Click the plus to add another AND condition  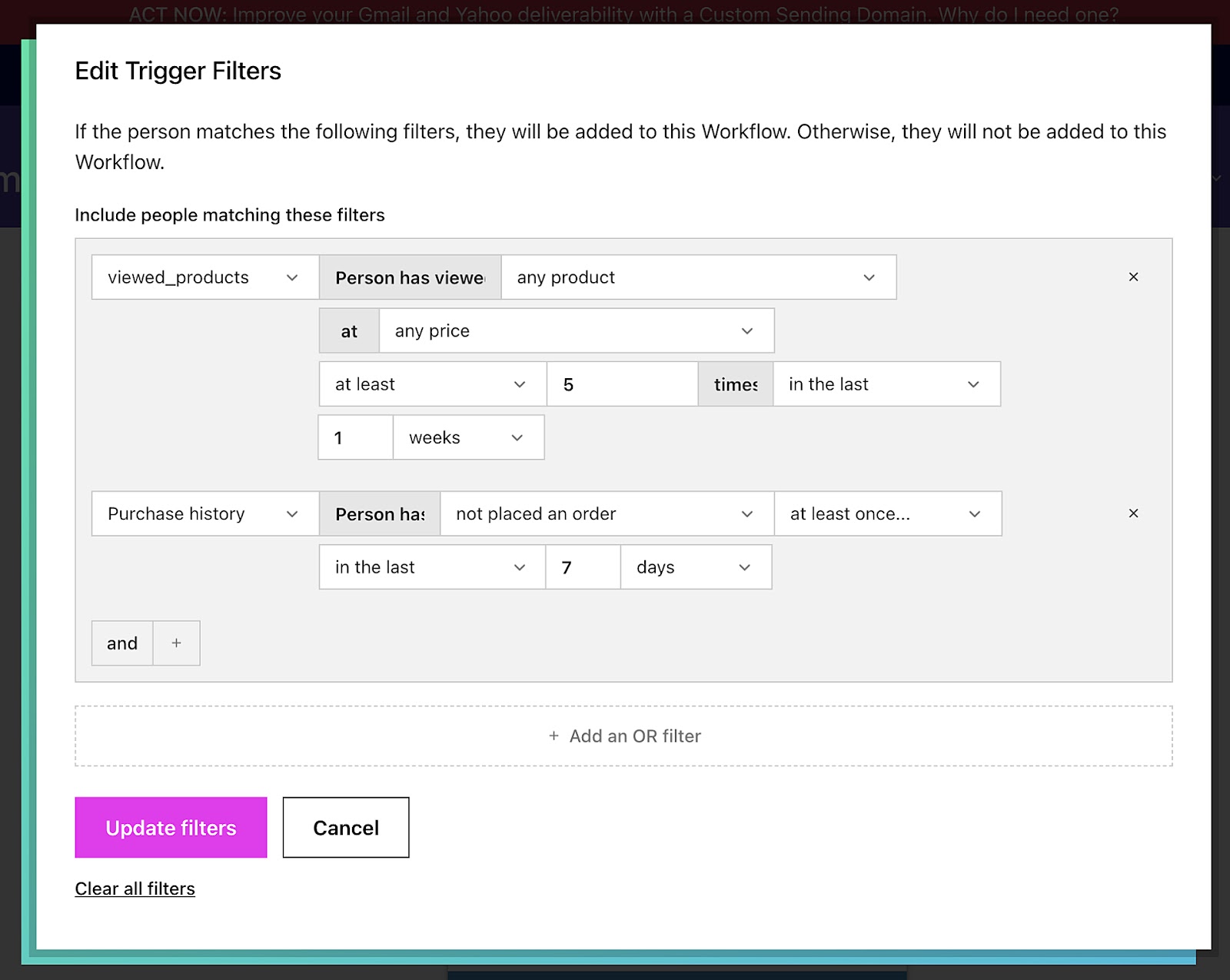pyautogui.click(x=176, y=643)
